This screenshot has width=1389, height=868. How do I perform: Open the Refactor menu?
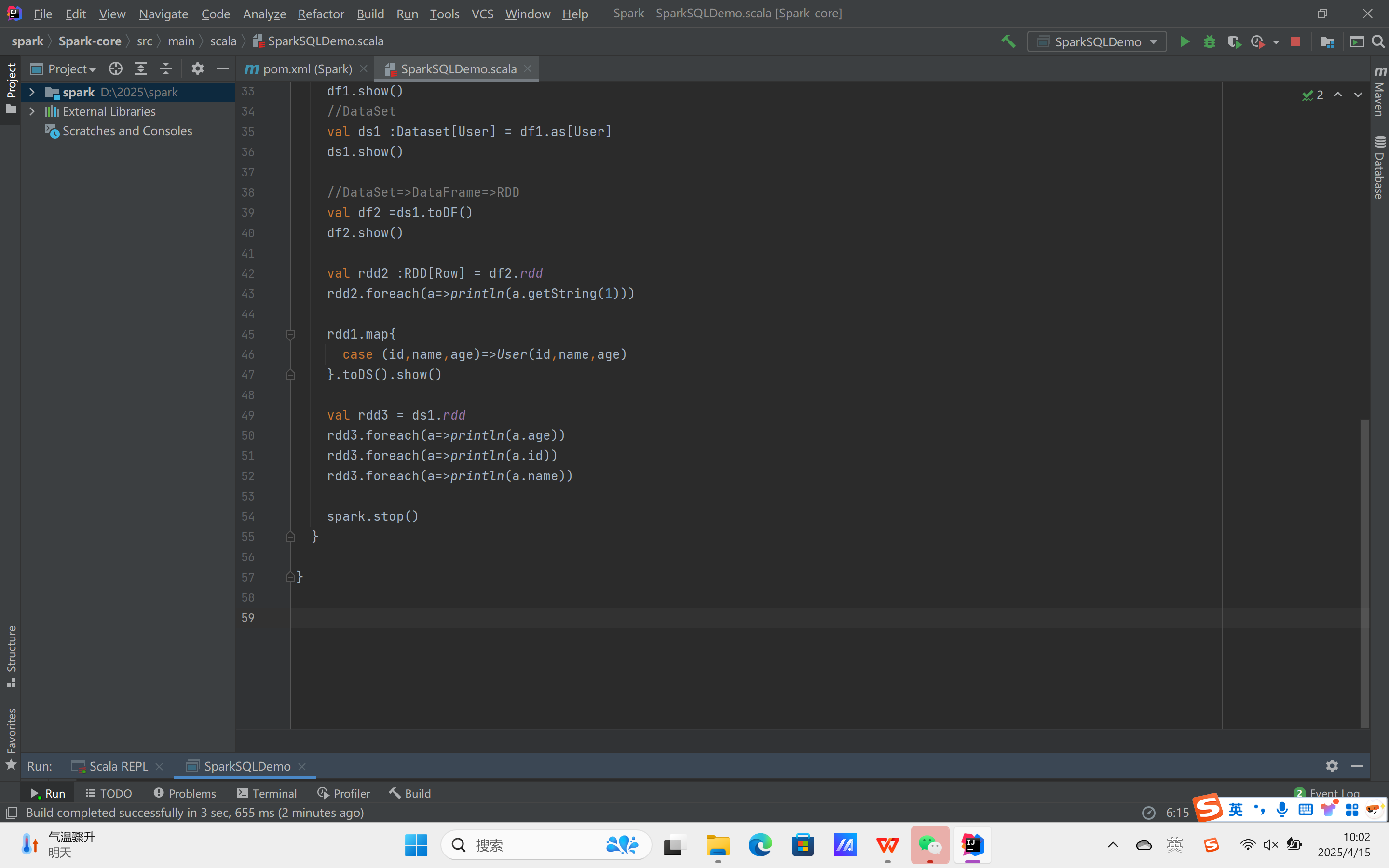[320, 14]
